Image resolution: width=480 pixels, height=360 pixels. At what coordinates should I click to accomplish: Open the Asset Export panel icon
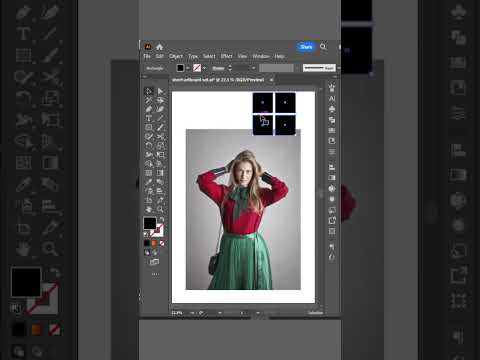332,220
